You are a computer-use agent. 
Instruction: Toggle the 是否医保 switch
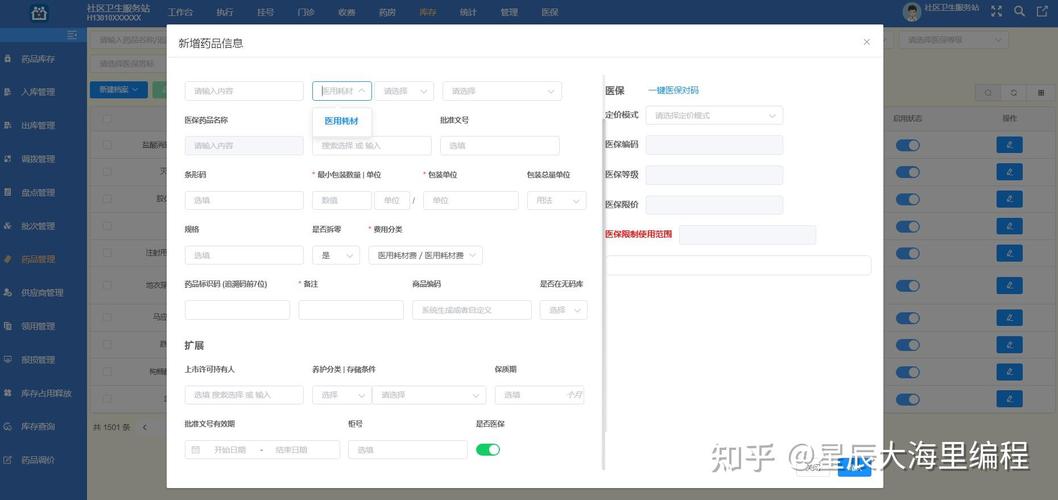point(488,449)
